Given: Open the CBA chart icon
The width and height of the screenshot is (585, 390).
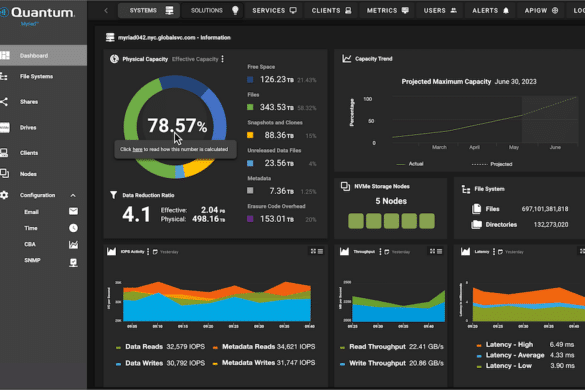Looking at the screenshot, I should click(73, 244).
